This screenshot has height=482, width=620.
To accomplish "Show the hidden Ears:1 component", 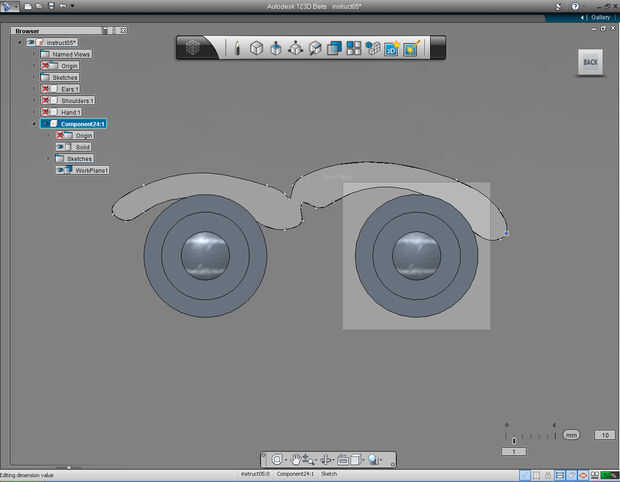I will 46,89.
